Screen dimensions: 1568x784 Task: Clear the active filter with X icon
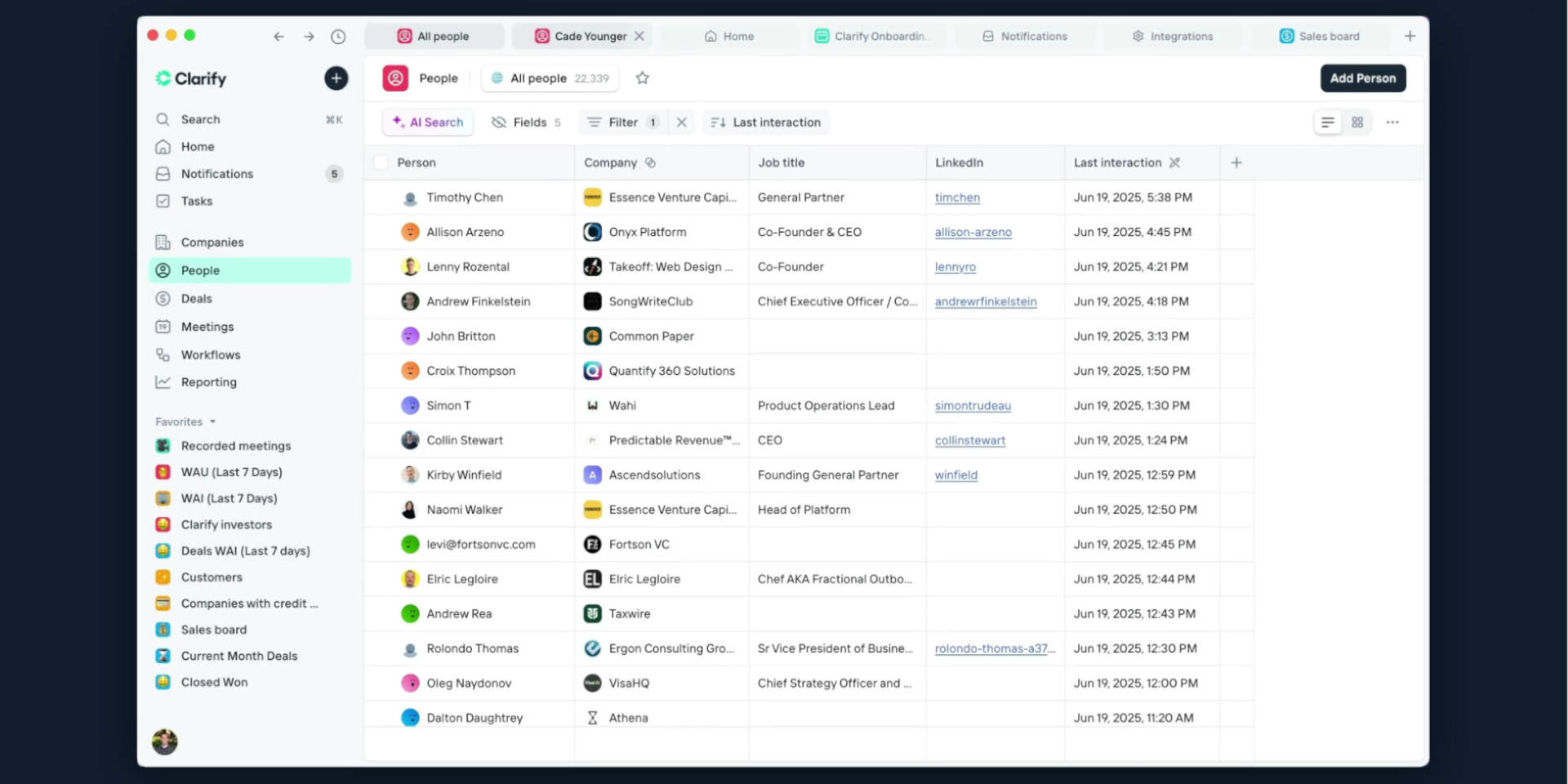[681, 122]
